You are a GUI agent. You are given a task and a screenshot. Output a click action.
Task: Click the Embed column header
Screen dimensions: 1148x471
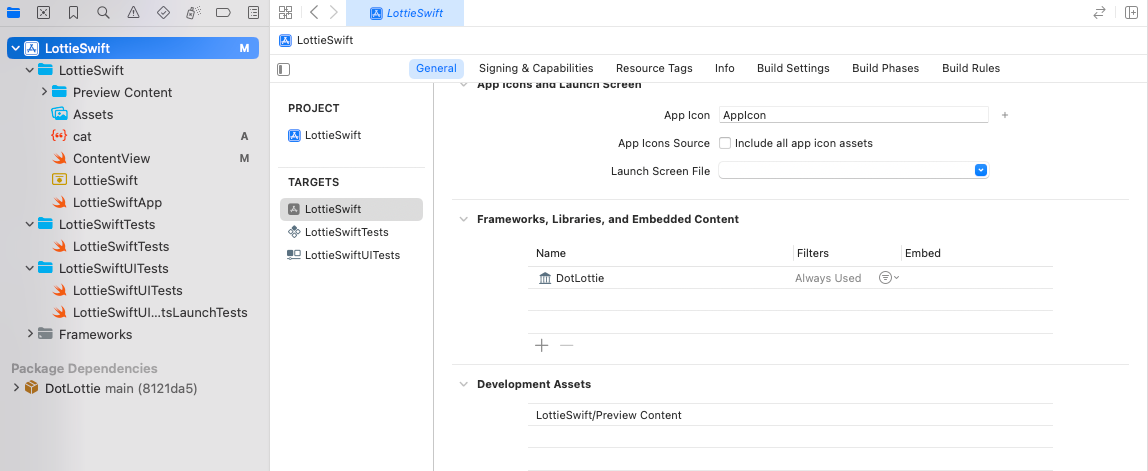pos(922,253)
